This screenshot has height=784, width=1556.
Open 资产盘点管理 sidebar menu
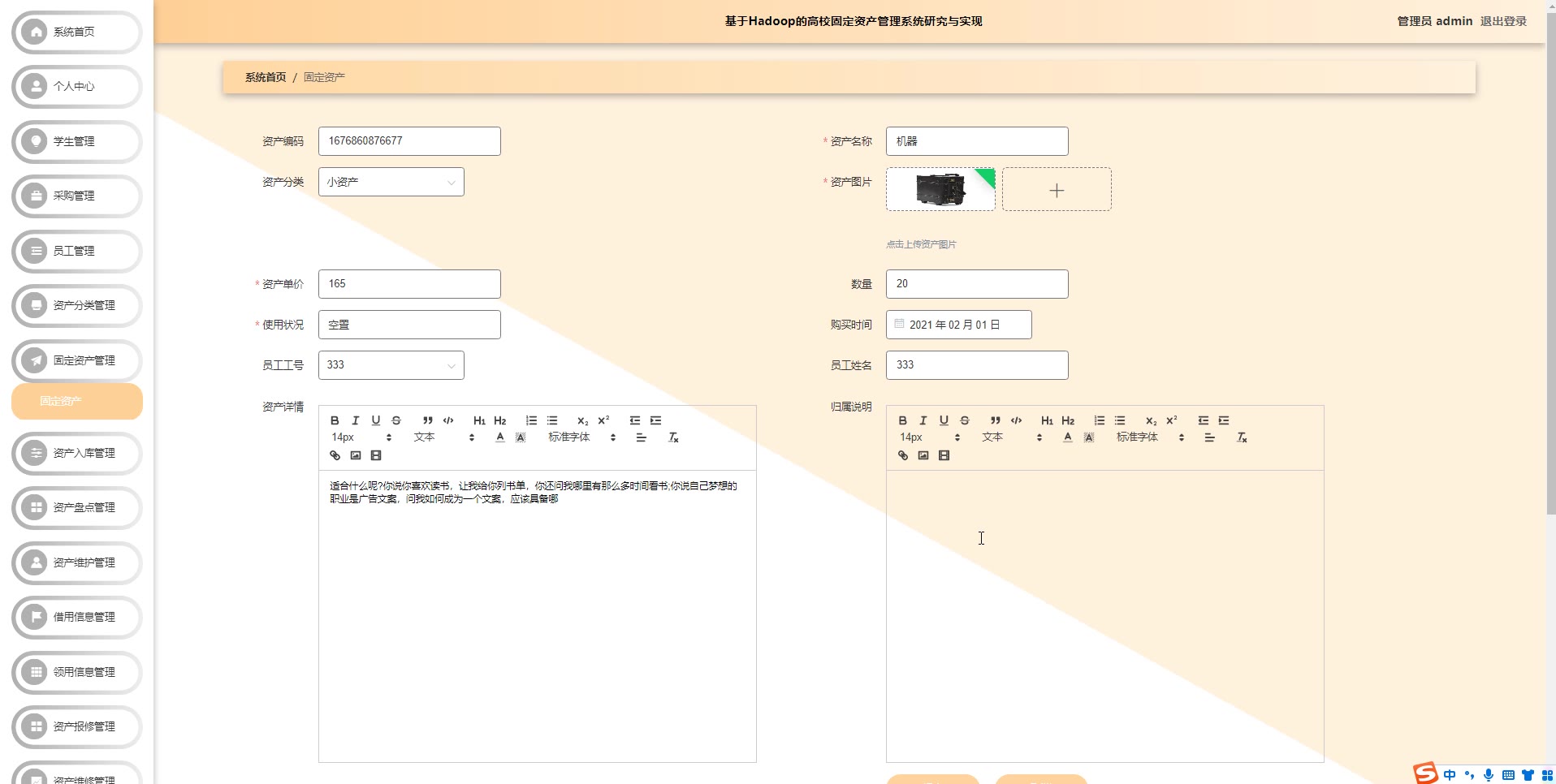pyautogui.click(x=77, y=508)
